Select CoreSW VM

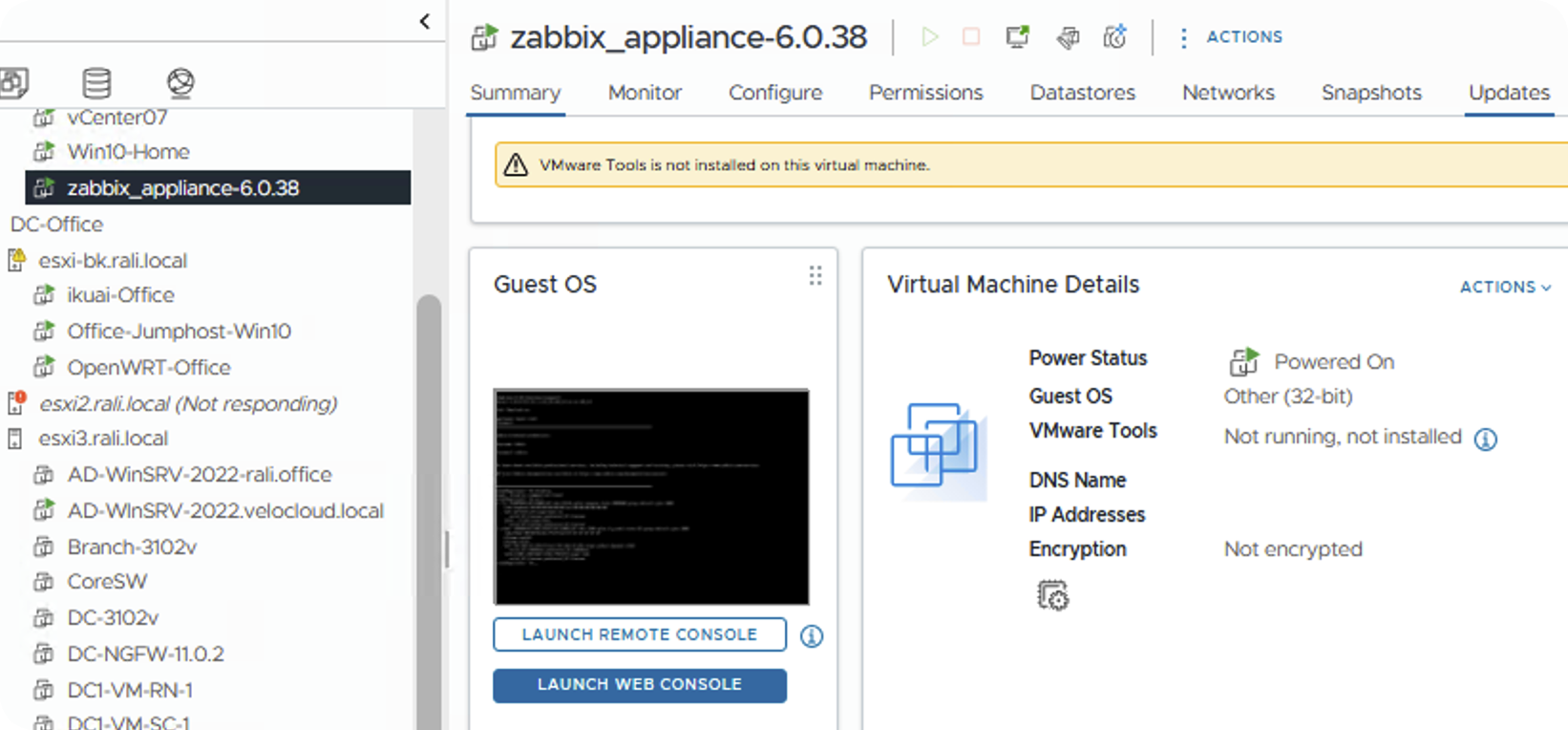click(x=107, y=582)
